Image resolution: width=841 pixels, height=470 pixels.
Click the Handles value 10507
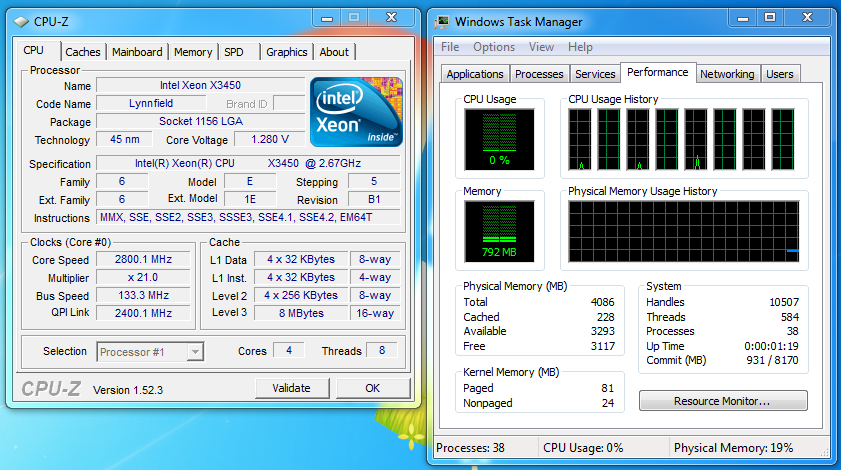click(x=784, y=302)
